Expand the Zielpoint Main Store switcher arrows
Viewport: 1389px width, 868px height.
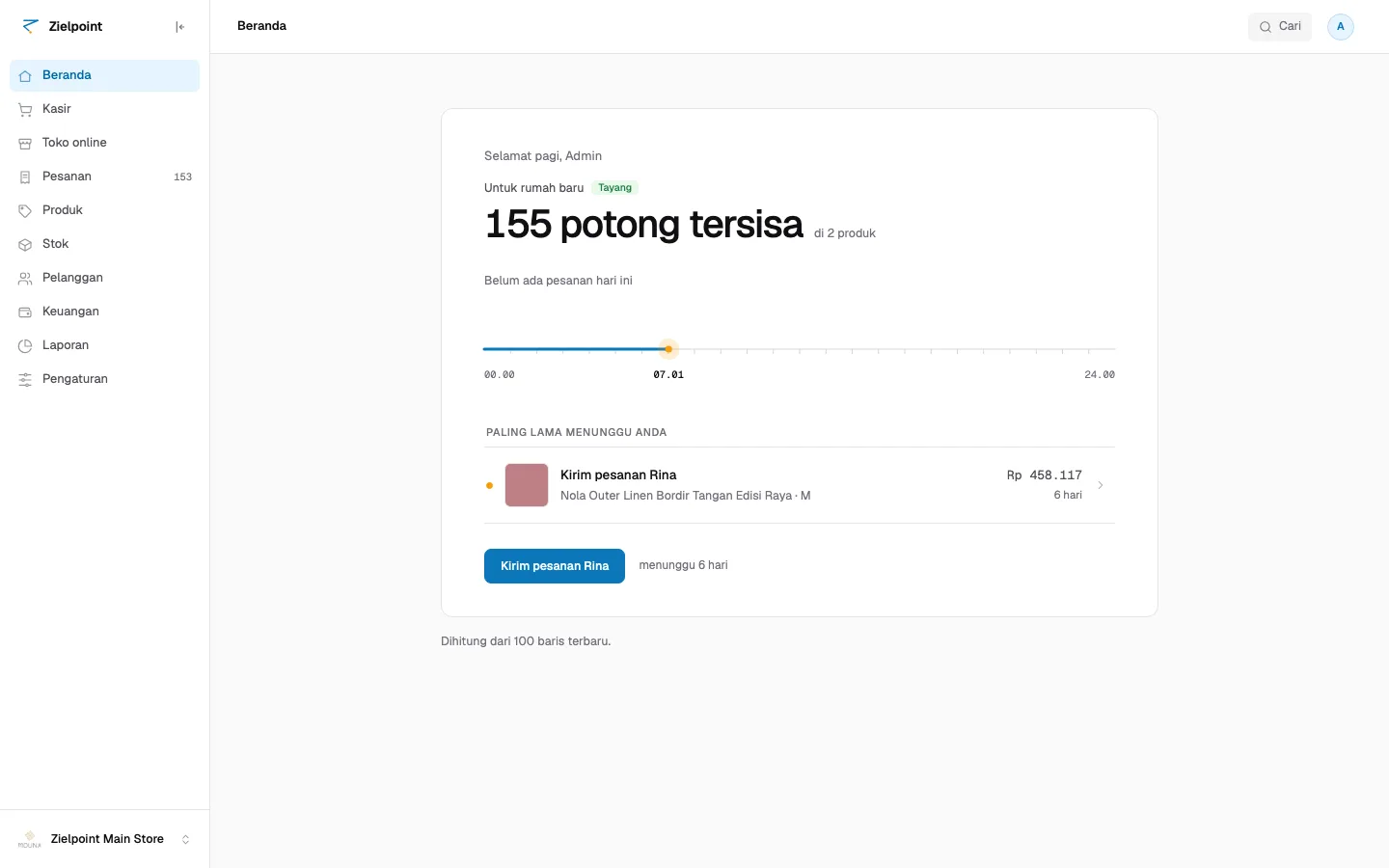(x=186, y=839)
